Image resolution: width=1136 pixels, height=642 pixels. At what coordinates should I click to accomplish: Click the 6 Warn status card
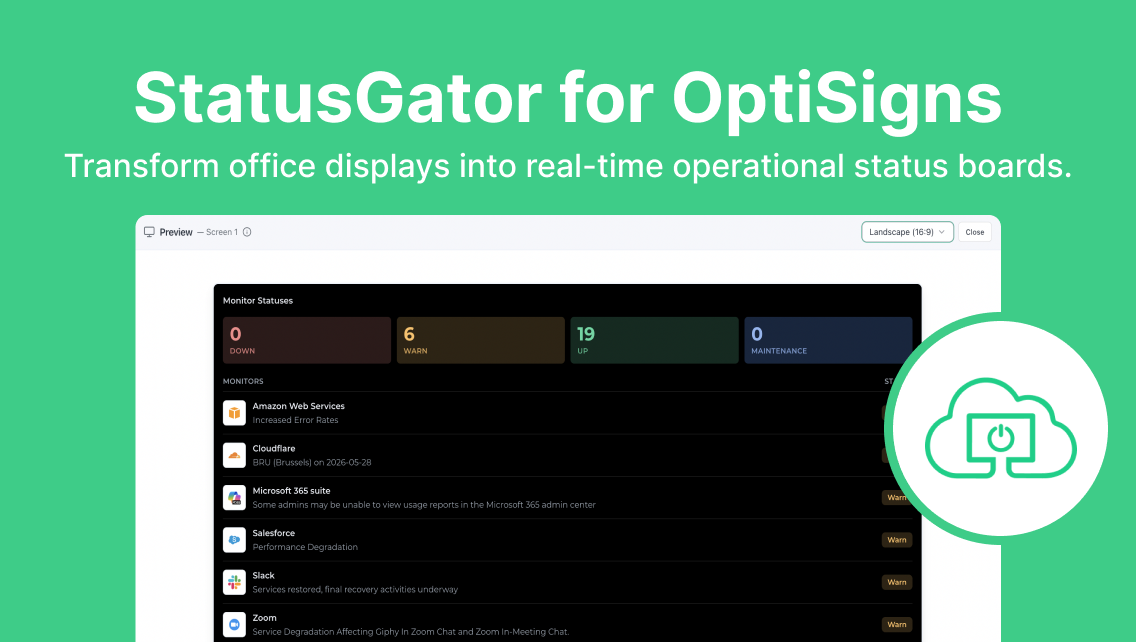click(x=480, y=340)
